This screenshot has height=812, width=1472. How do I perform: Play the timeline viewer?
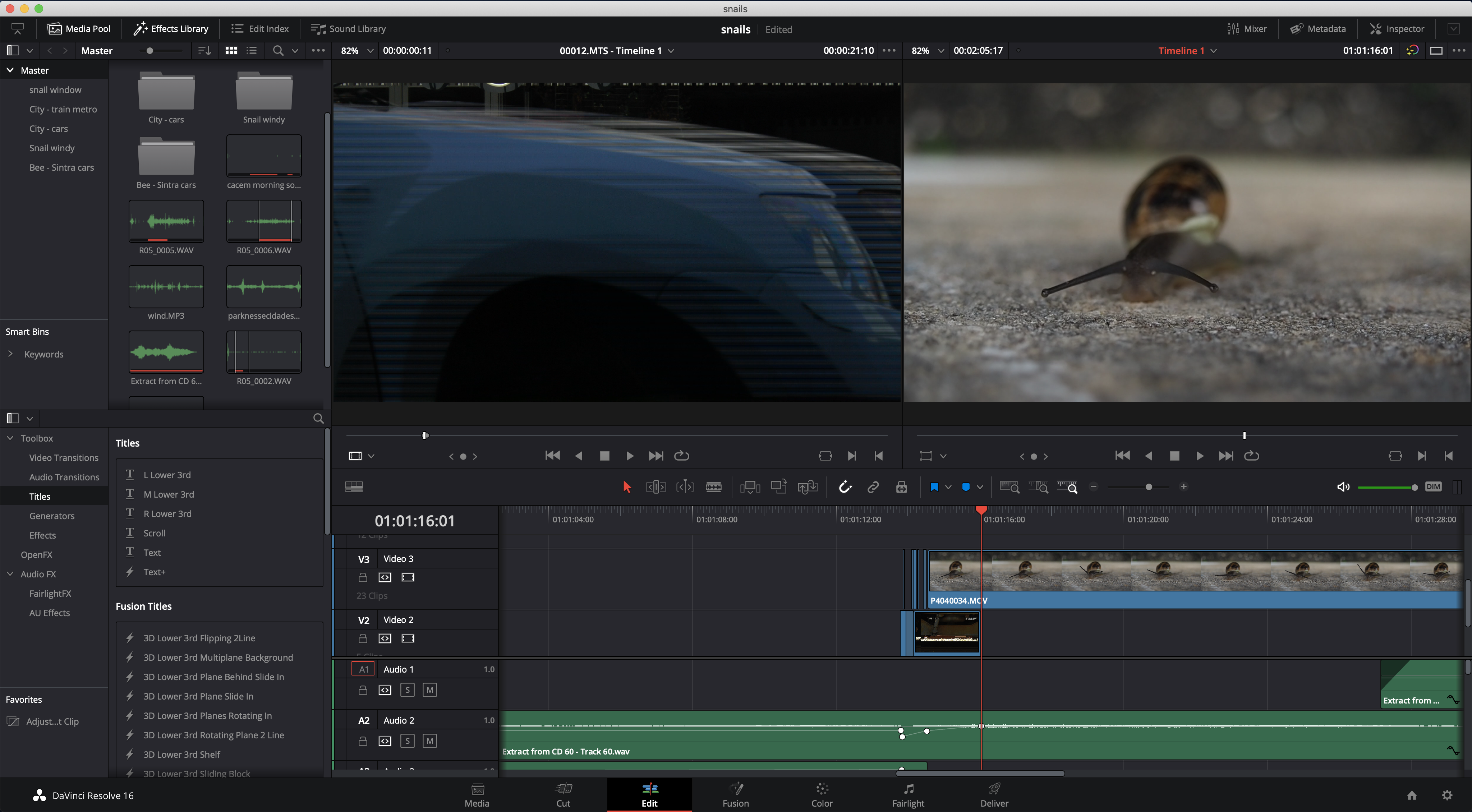point(1200,456)
